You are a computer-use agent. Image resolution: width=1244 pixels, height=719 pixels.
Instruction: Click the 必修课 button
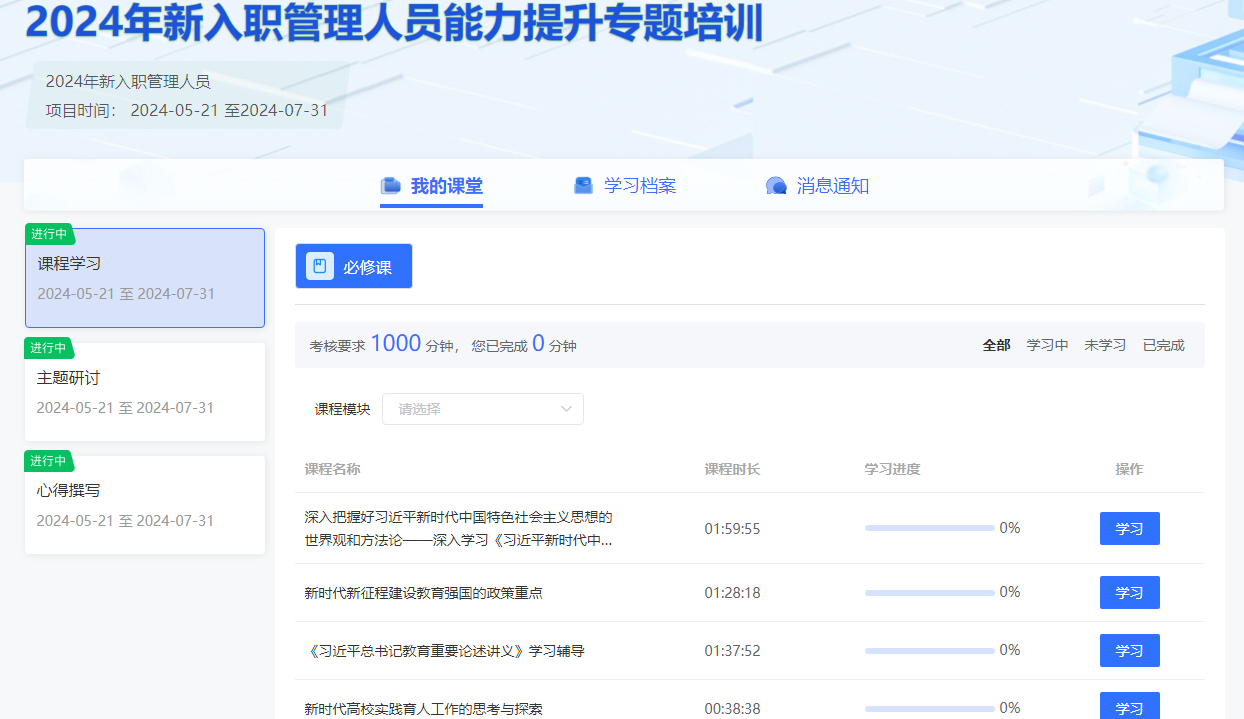(354, 267)
